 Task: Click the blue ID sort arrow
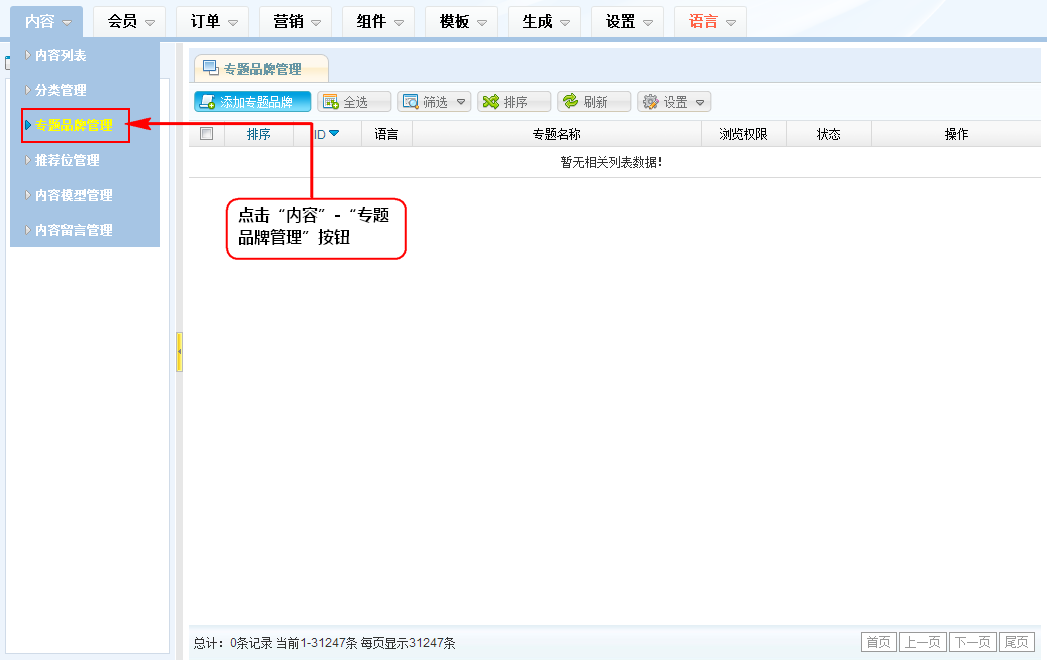(334, 134)
